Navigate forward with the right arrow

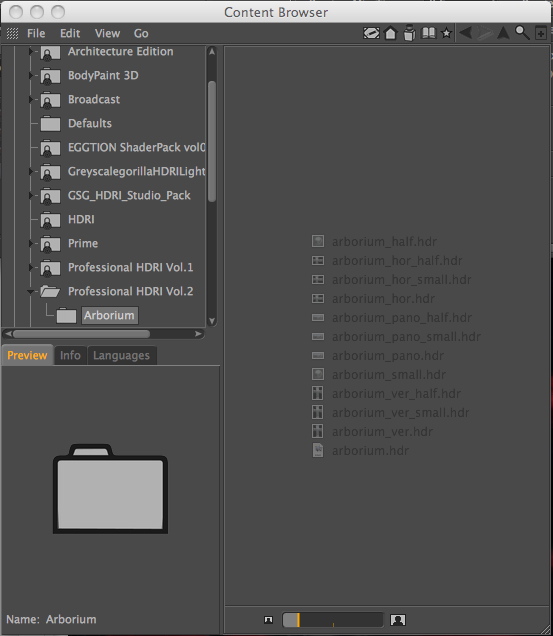click(x=484, y=33)
